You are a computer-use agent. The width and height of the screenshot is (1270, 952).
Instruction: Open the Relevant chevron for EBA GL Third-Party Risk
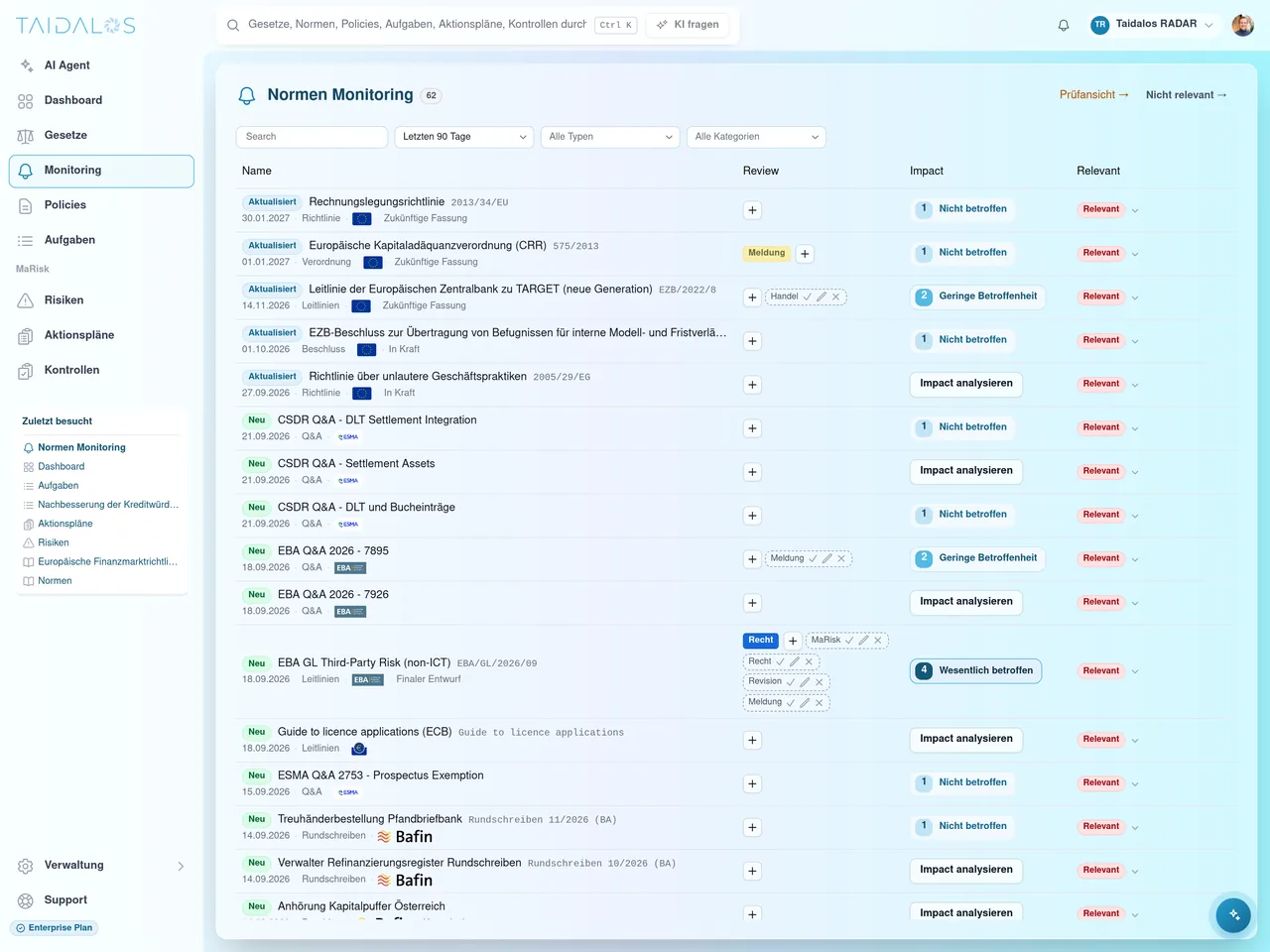point(1135,671)
